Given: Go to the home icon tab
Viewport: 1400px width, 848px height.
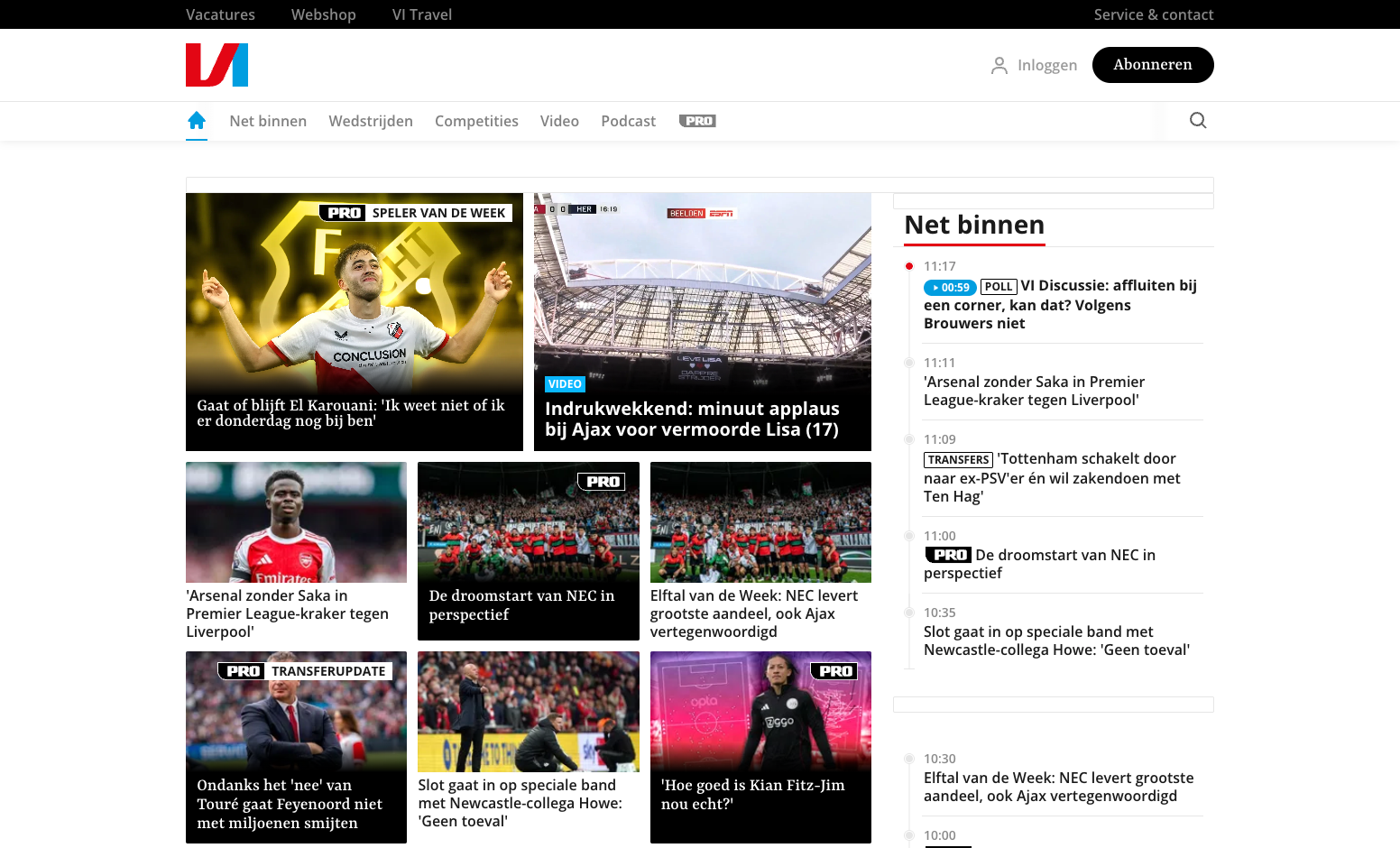Looking at the screenshot, I should point(197,121).
